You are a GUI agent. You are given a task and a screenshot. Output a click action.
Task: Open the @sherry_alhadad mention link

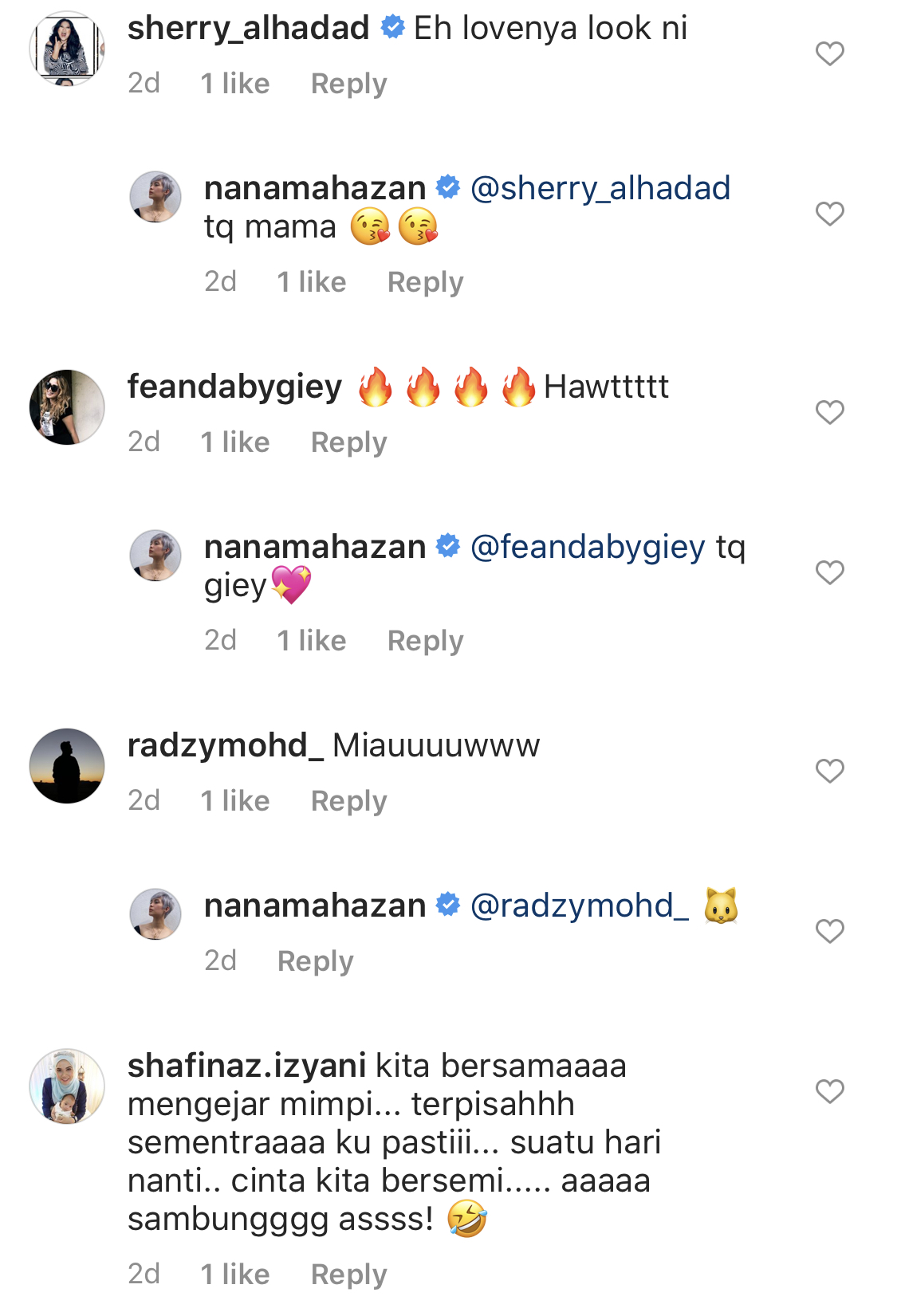pyautogui.click(x=600, y=189)
